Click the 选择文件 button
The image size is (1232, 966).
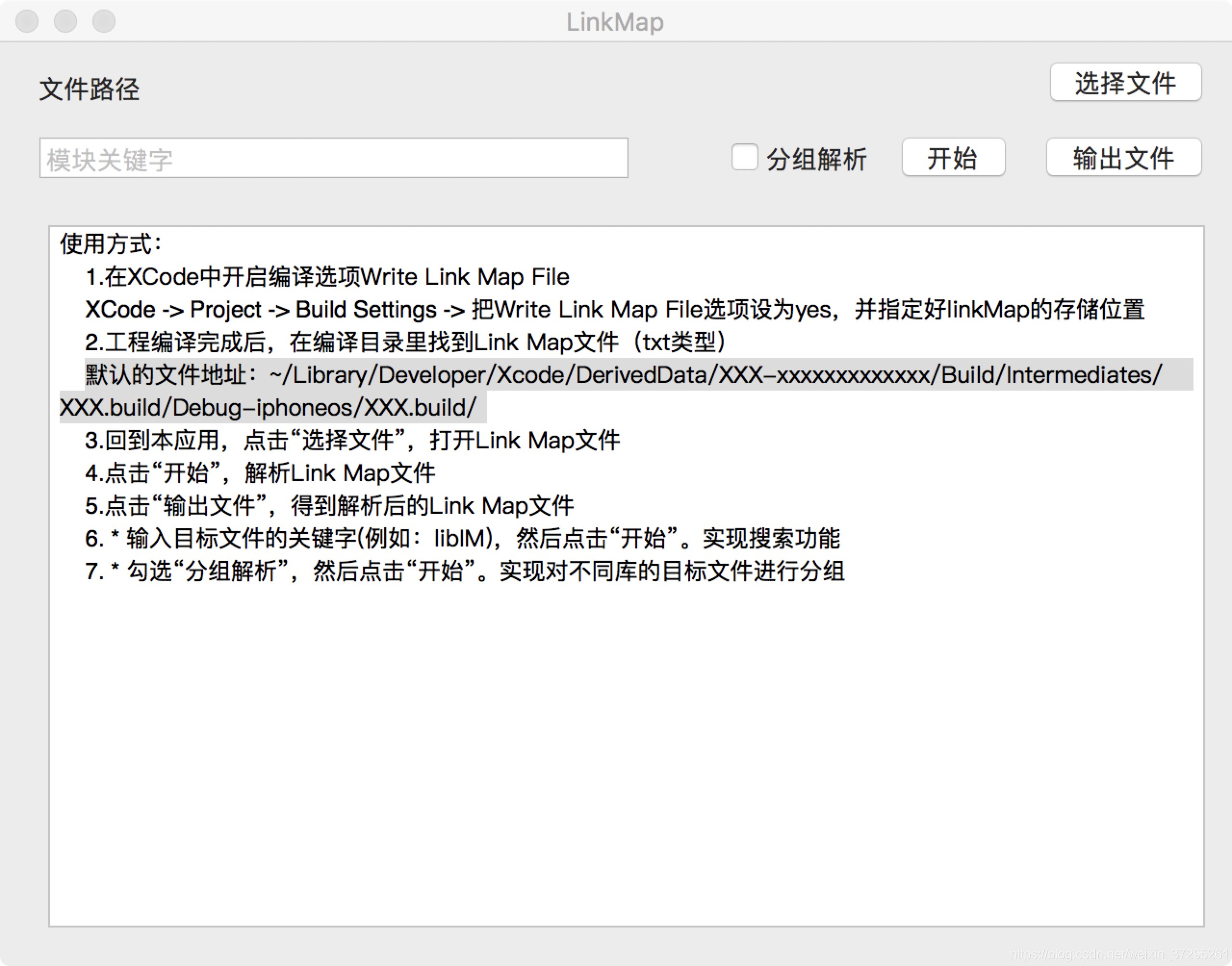[1125, 83]
